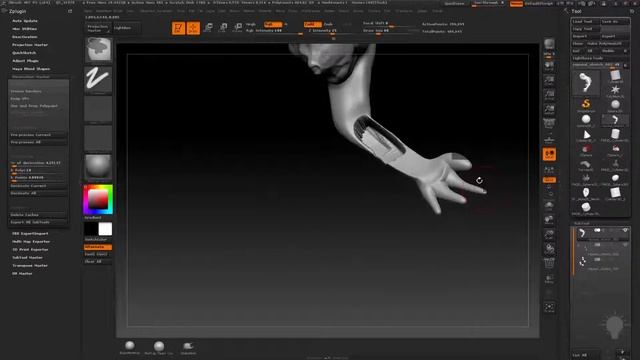Toggle Zsub sculpt mode
The image size is (640, 360).
pyautogui.click(x=328, y=24)
